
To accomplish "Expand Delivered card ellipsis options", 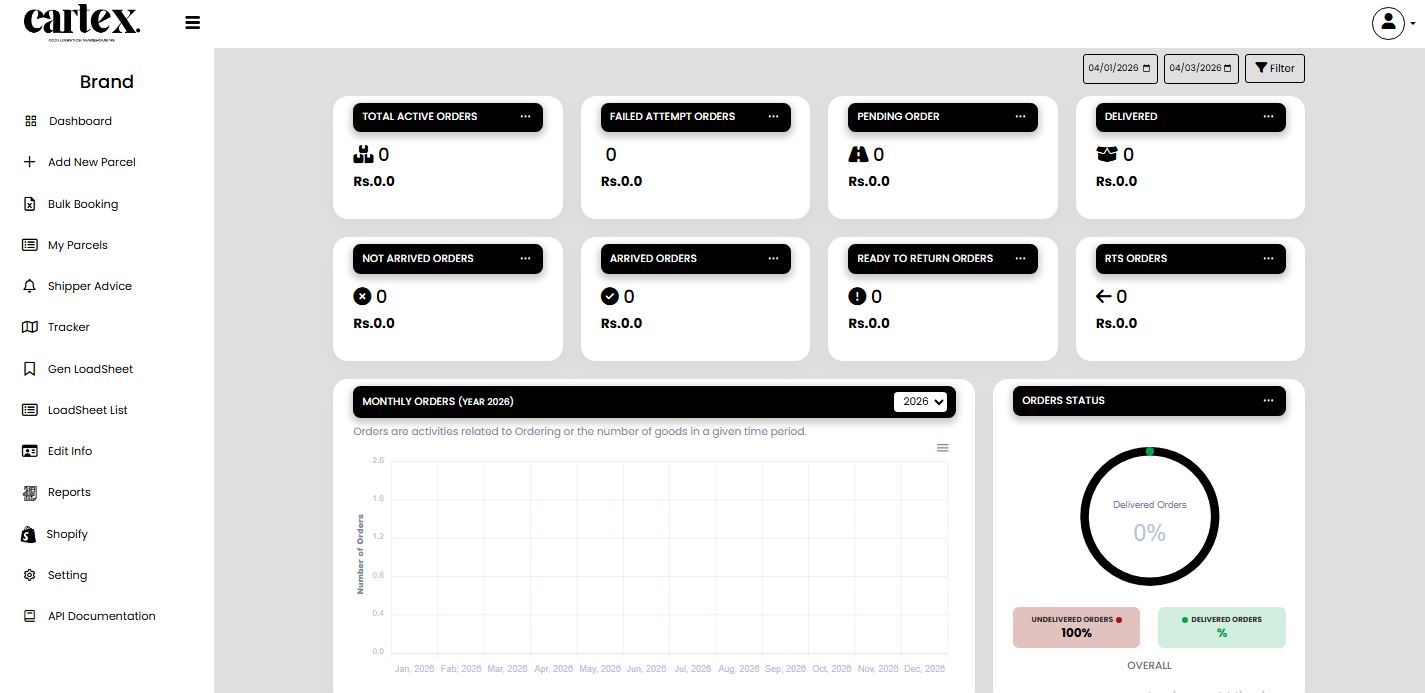I will (1268, 117).
